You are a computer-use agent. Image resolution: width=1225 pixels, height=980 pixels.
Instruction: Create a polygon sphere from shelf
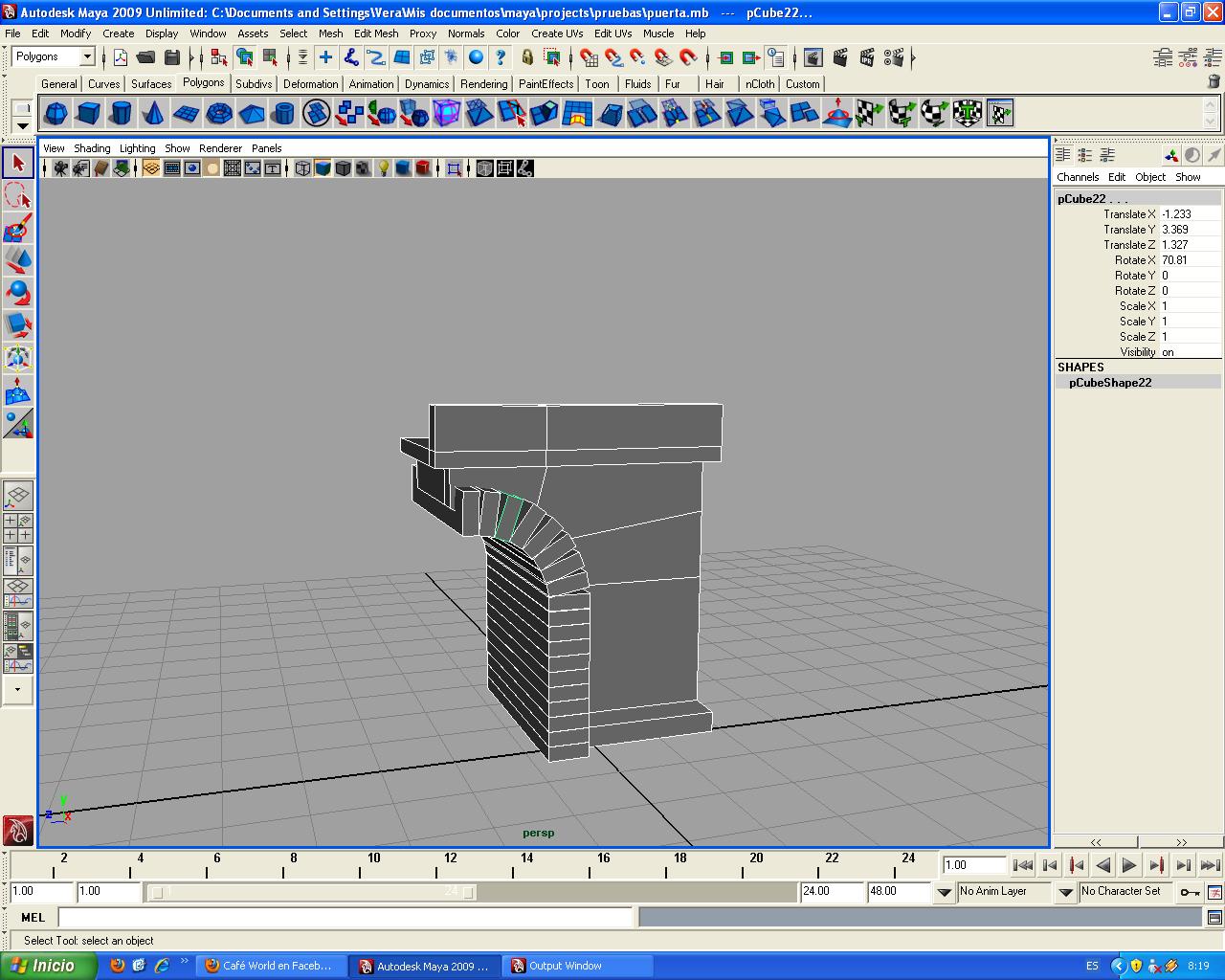56,114
